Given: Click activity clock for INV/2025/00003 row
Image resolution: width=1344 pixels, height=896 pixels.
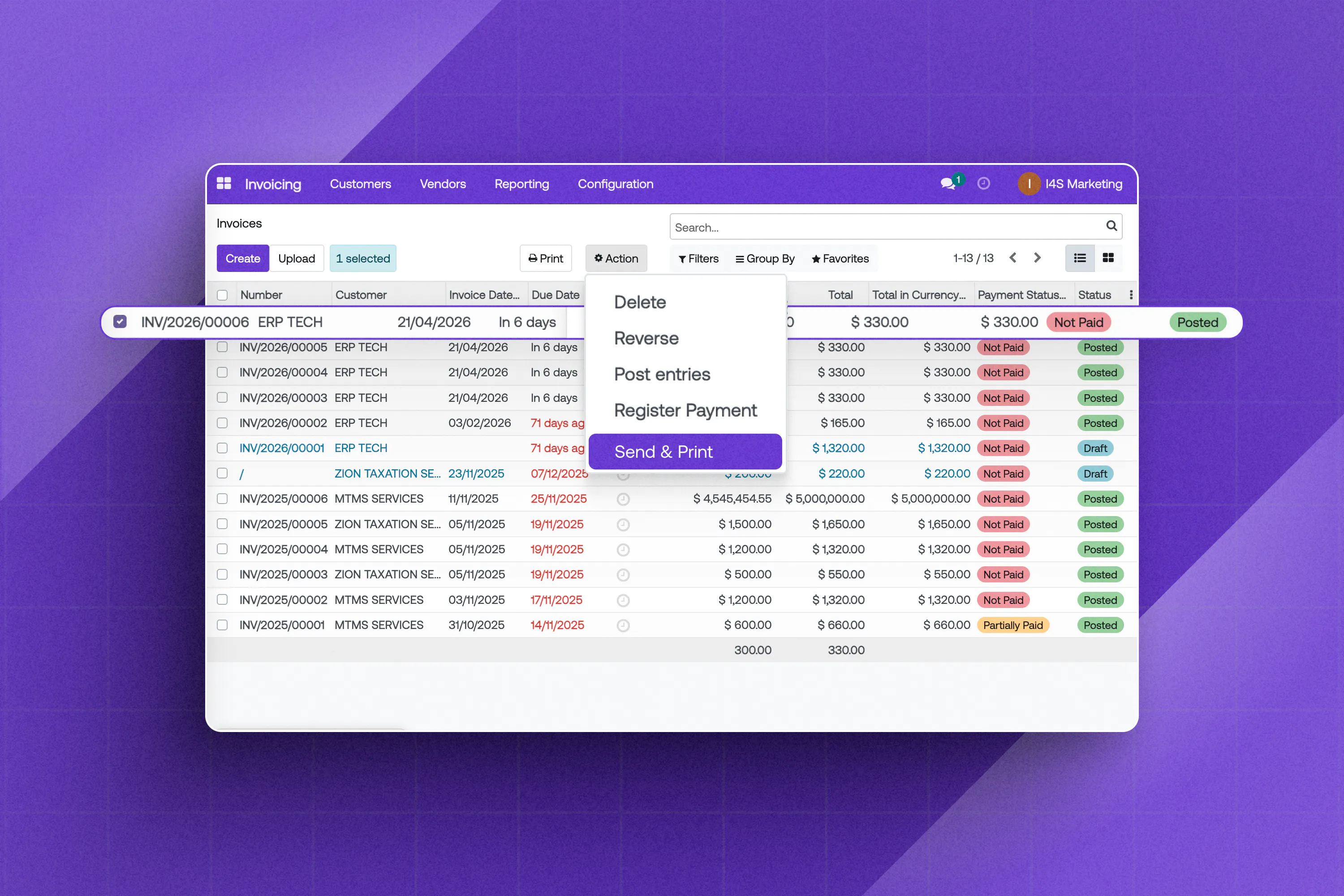Looking at the screenshot, I should tap(623, 575).
